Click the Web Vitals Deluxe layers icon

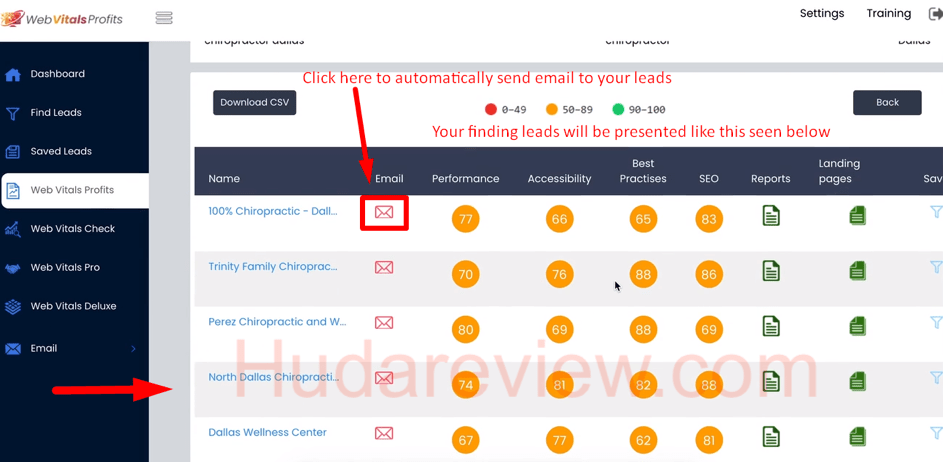tap(13, 307)
